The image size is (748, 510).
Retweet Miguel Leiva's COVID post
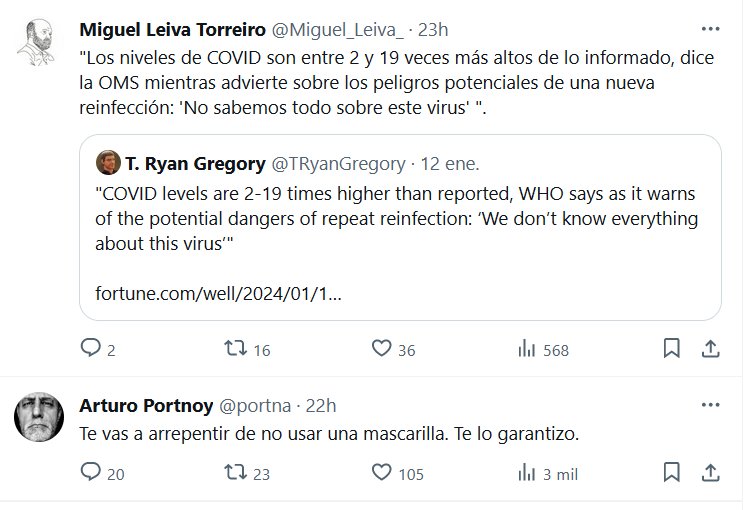click(x=234, y=349)
